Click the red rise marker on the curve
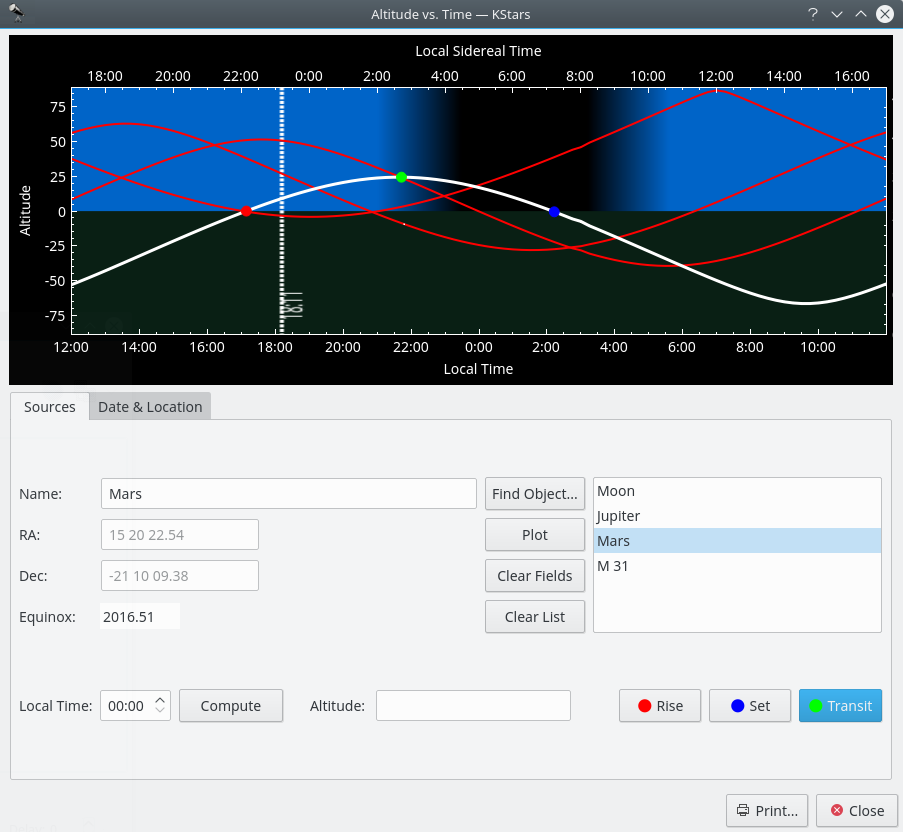 click(x=246, y=211)
